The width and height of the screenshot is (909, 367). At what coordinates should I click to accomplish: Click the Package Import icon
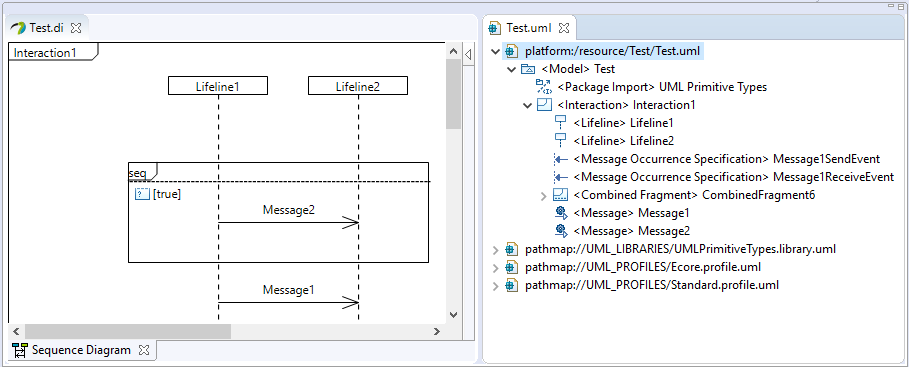click(544, 87)
